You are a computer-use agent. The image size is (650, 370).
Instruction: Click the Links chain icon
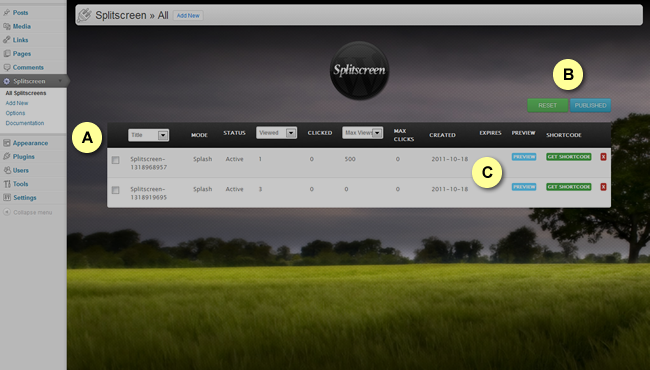[x=7, y=40]
